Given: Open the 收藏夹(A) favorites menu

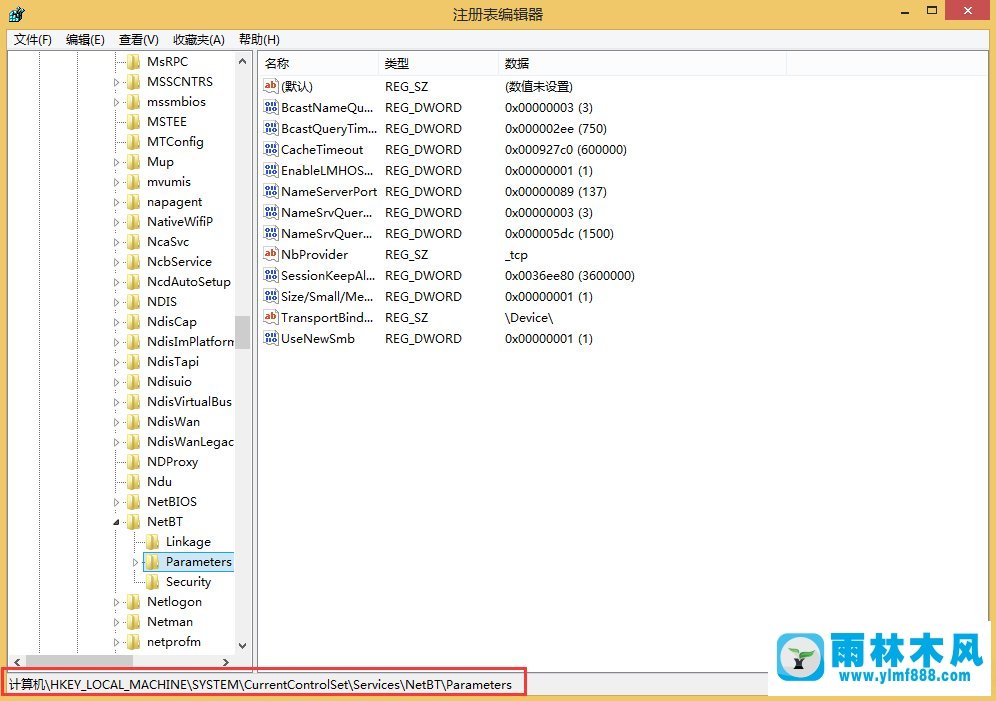Looking at the screenshot, I should click(x=199, y=40).
